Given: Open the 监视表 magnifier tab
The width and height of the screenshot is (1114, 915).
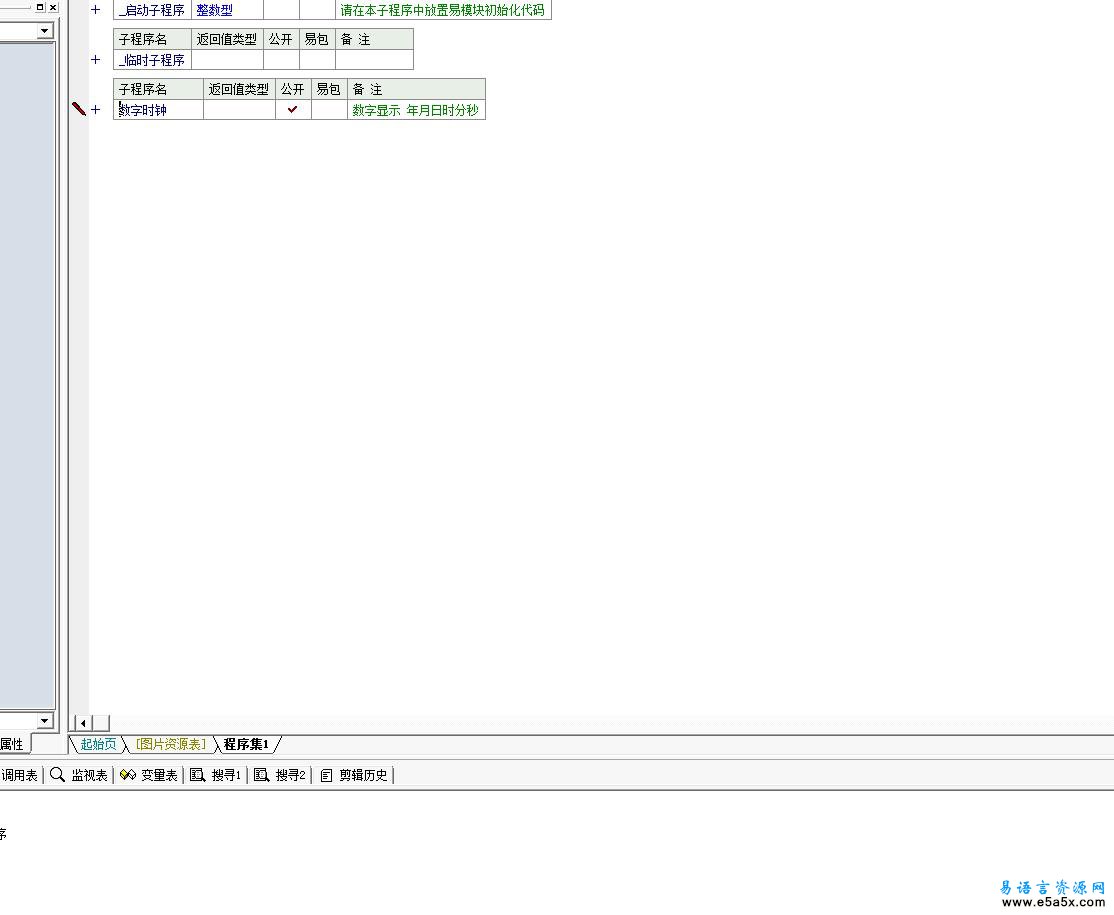Looking at the screenshot, I should [x=79, y=775].
